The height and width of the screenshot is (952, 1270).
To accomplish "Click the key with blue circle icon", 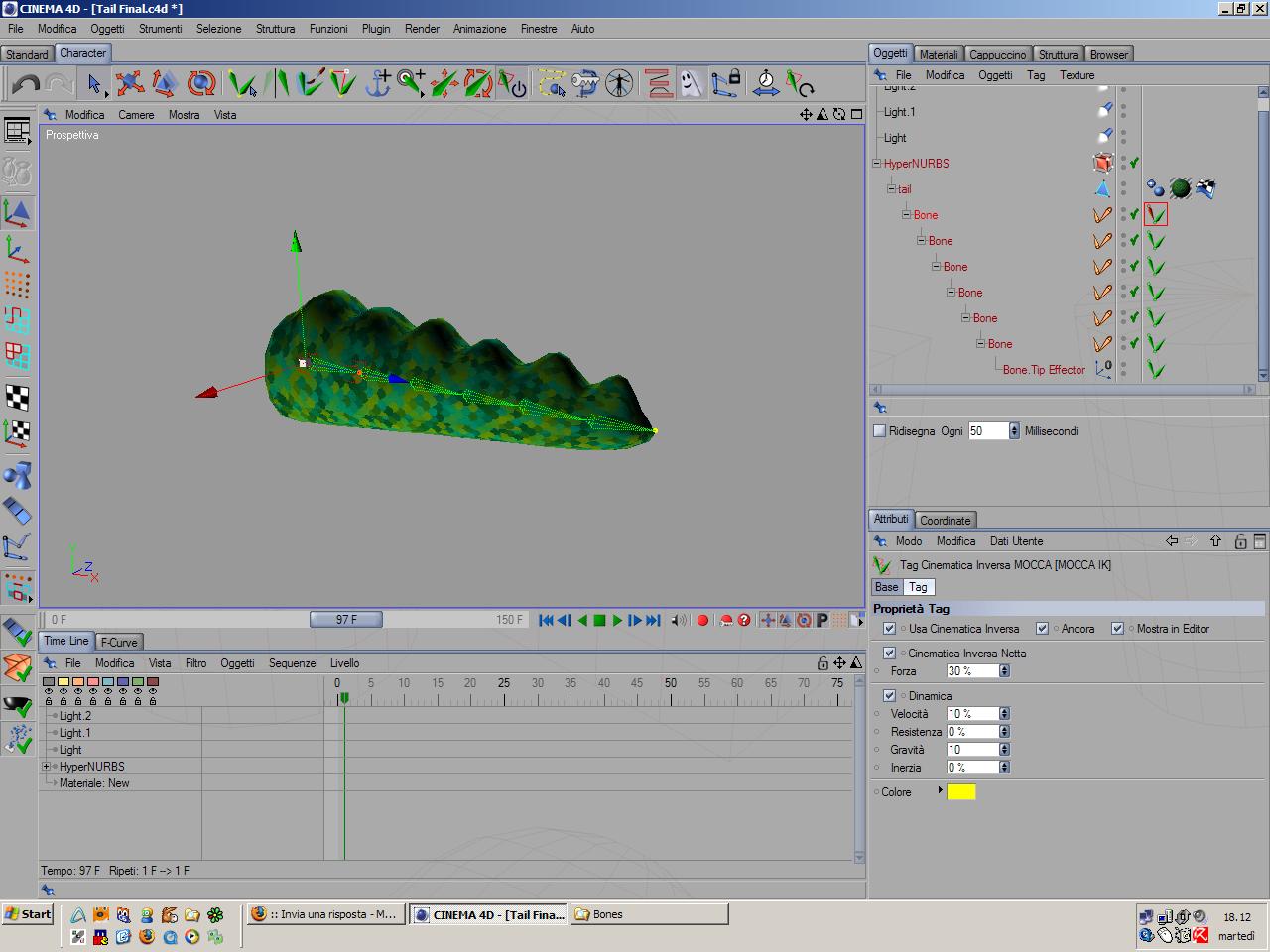I will [585, 83].
